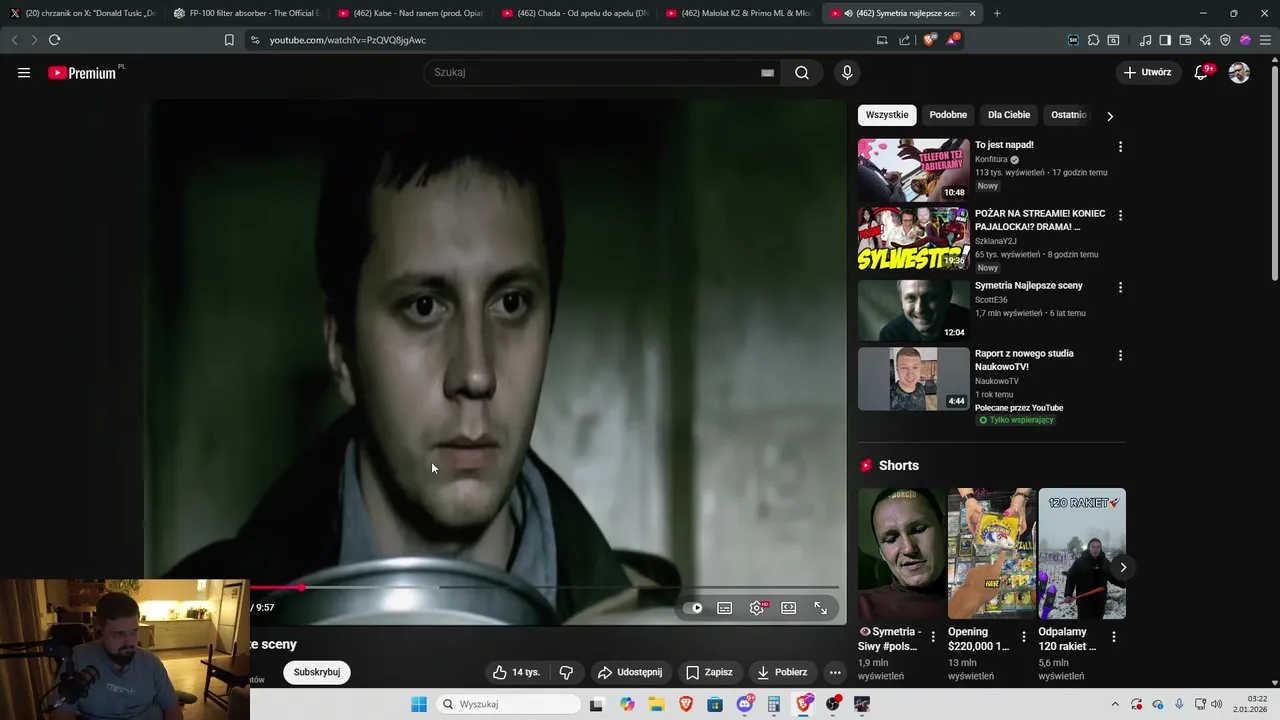Select the Ostatnio filter chip

[x=1068, y=115]
